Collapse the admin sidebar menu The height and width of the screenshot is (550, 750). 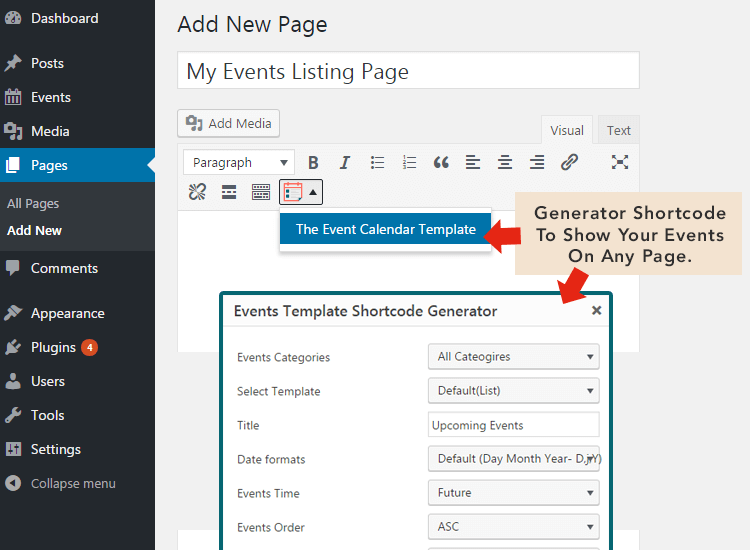click(x=72, y=483)
